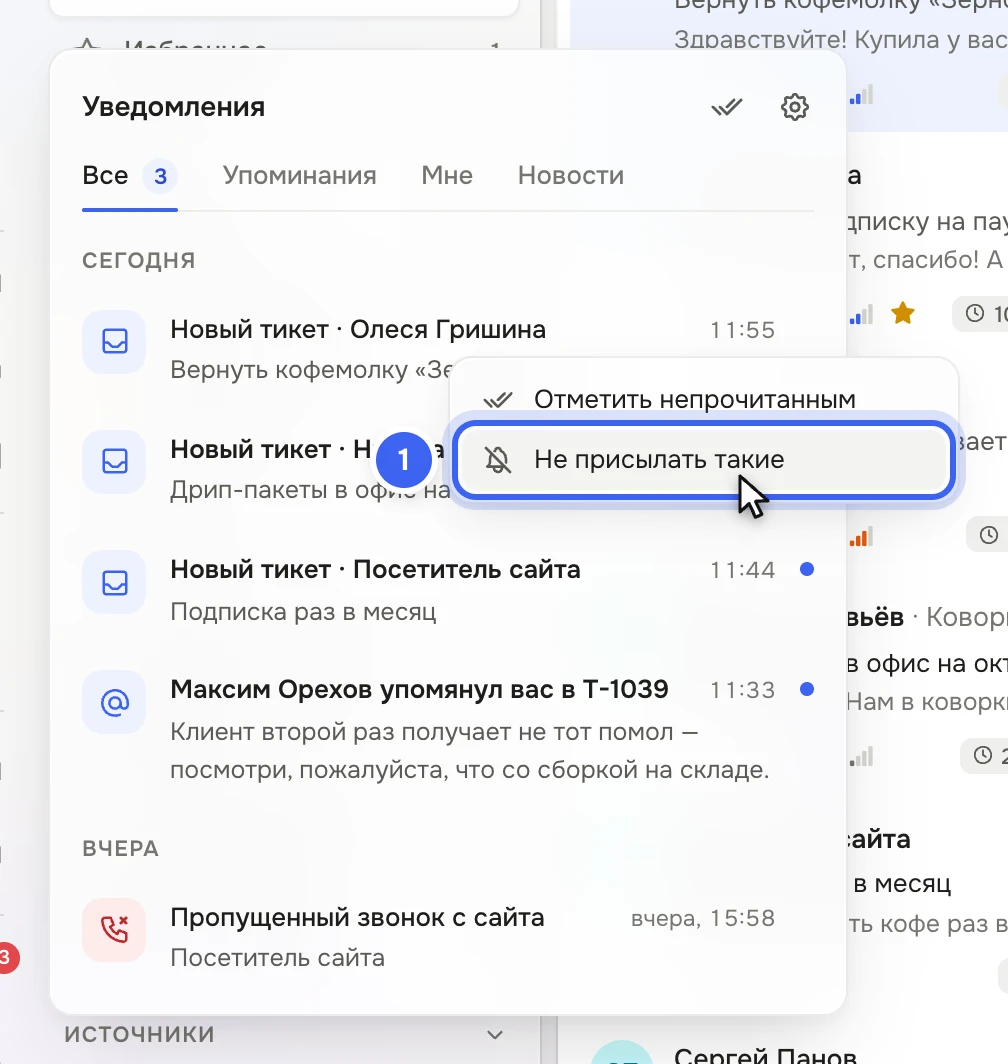Click the @ mention icon for Максим Орехов

[x=115, y=702]
